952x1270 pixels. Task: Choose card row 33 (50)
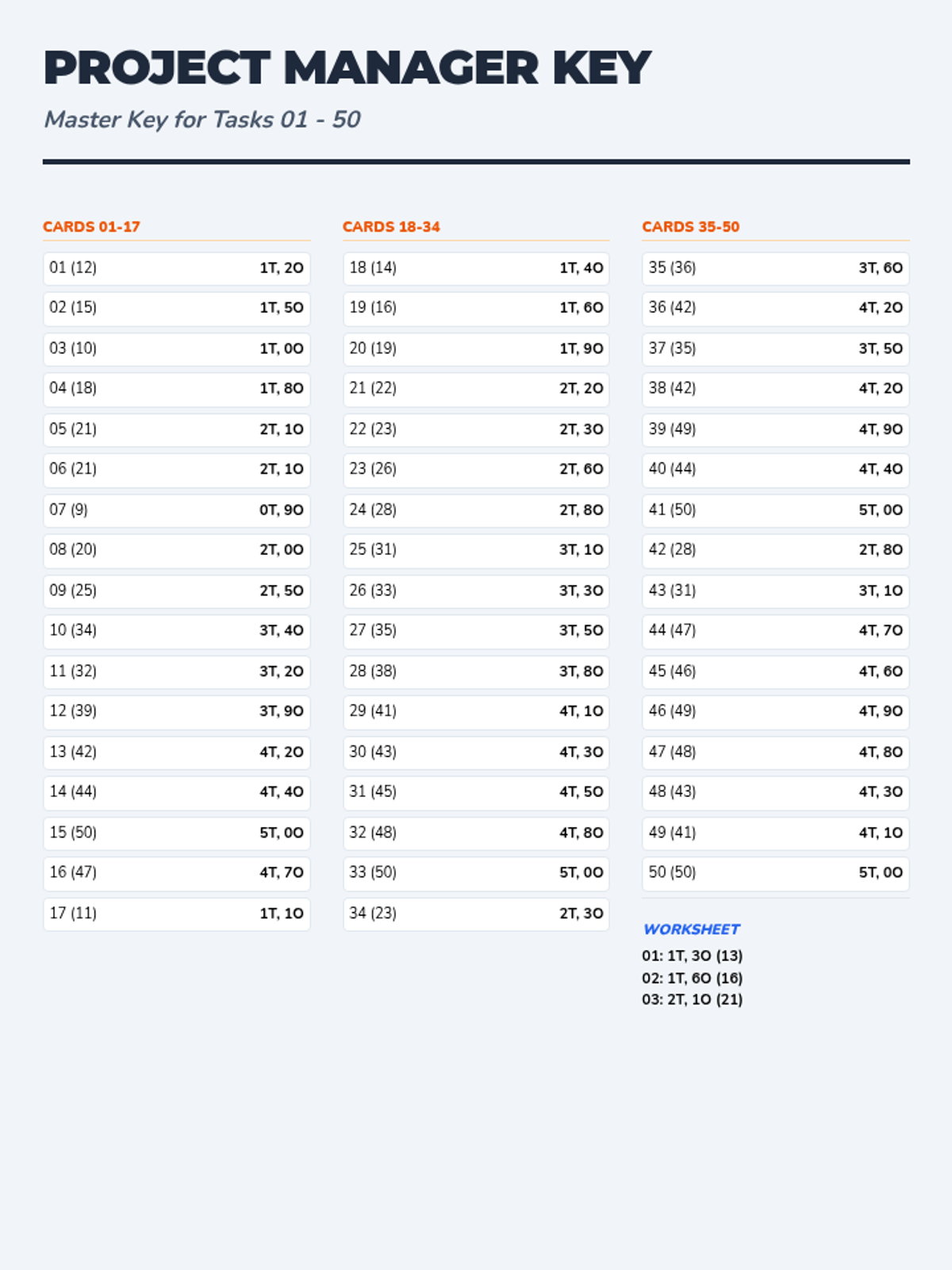tap(476, 873)
